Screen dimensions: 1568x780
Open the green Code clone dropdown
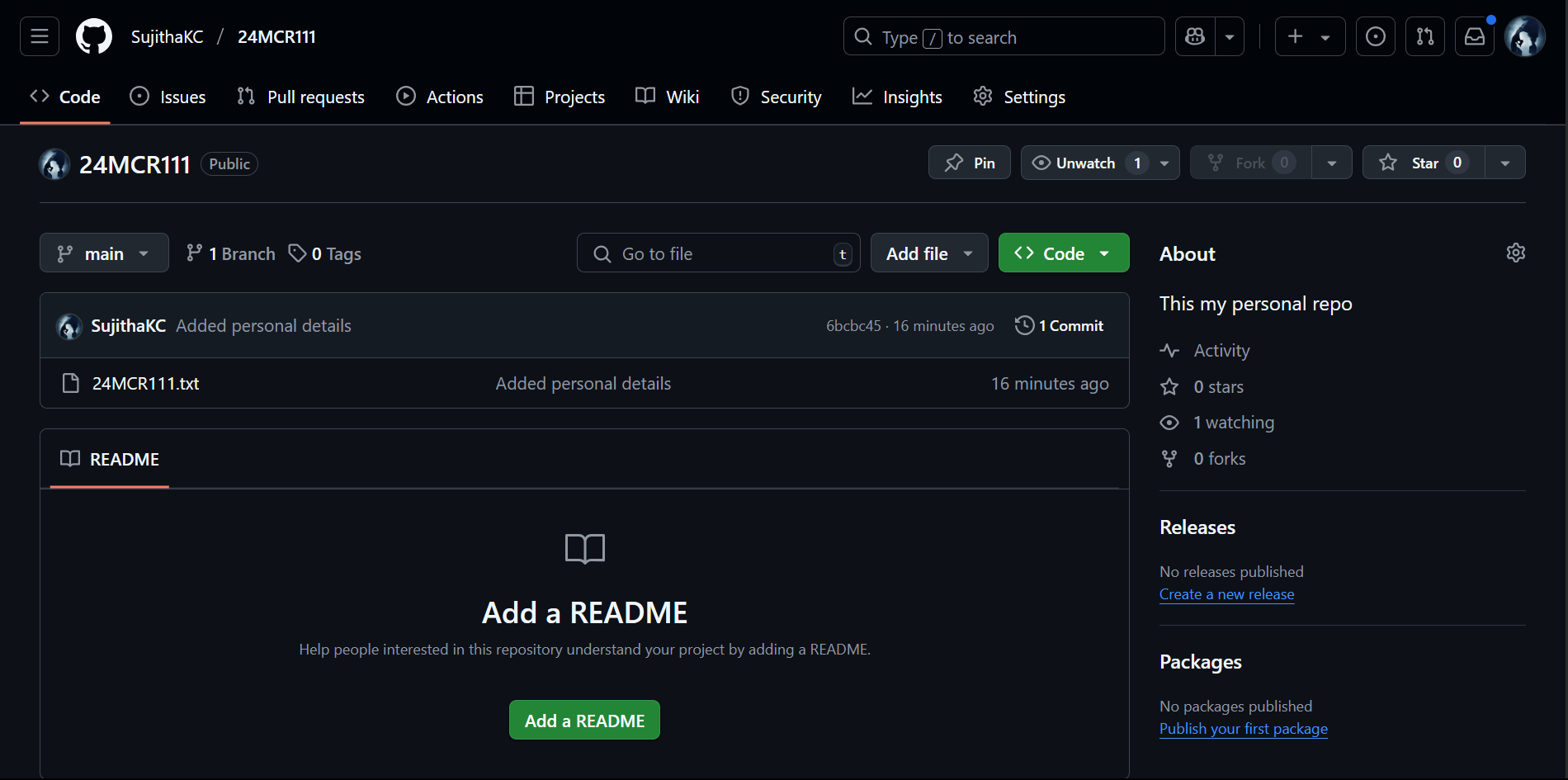(x=1064, y=253)
